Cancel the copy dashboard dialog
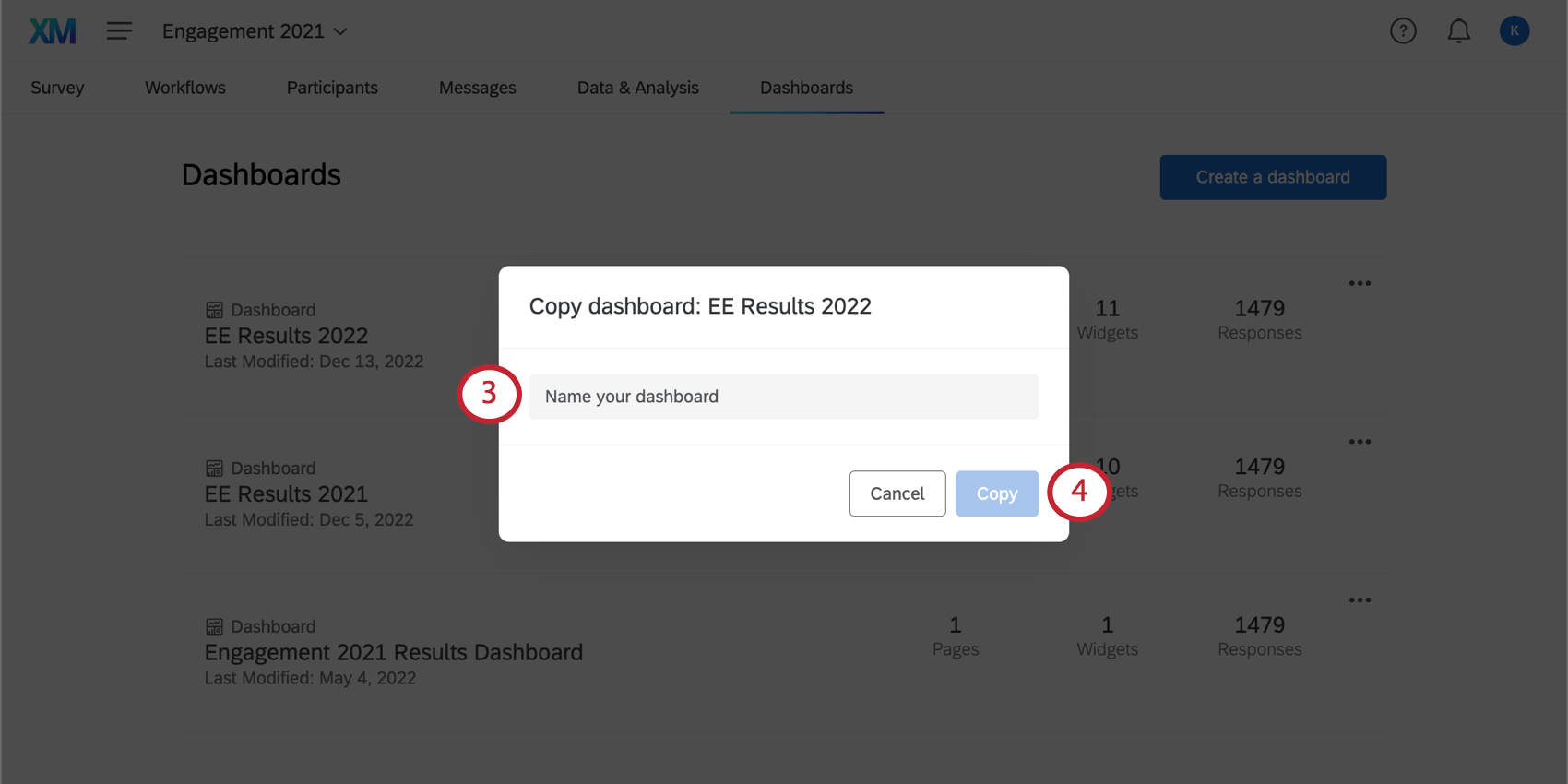The image size is (1568, 784). pos(897,493)
